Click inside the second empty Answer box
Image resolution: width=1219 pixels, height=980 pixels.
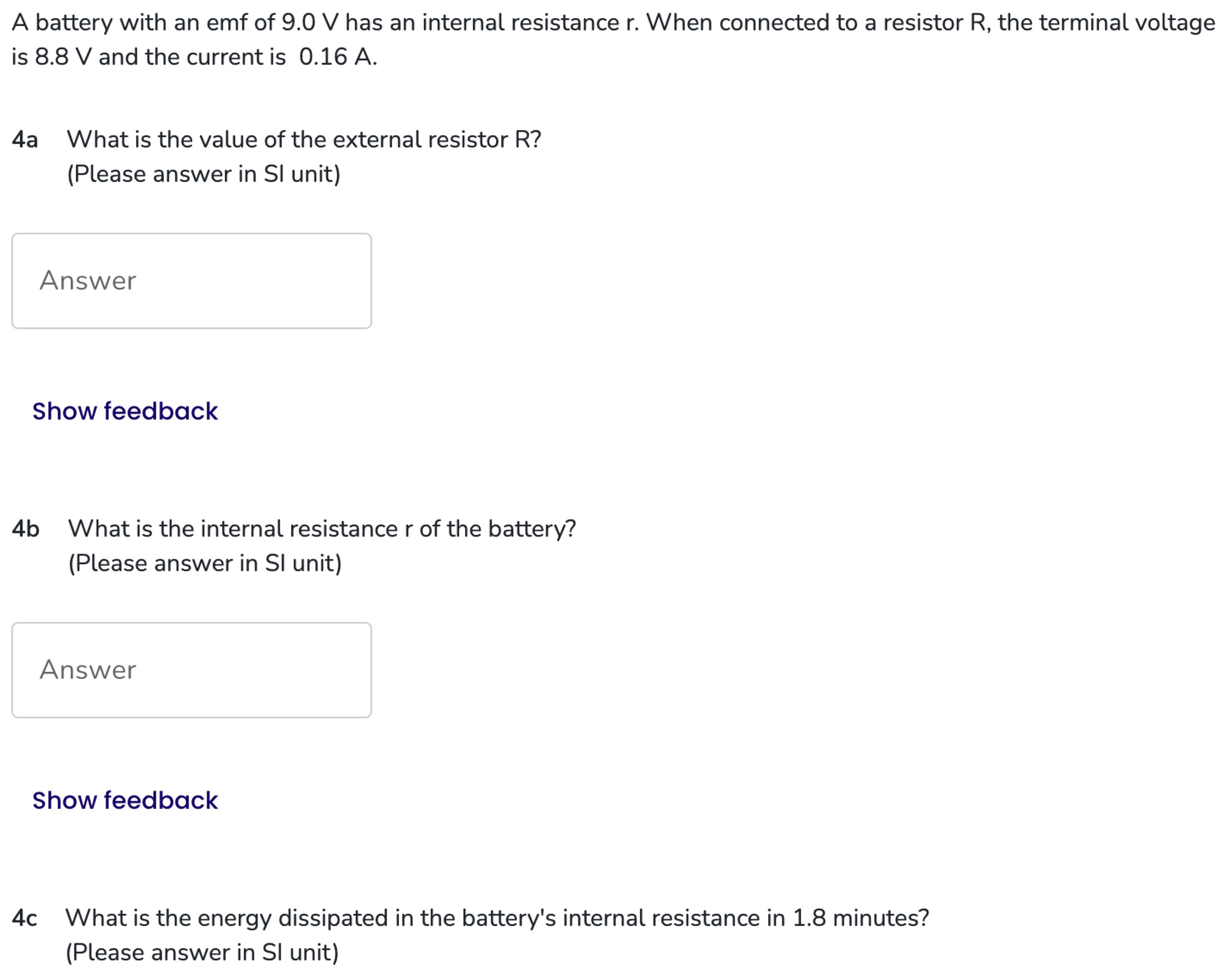click(192, 669)
